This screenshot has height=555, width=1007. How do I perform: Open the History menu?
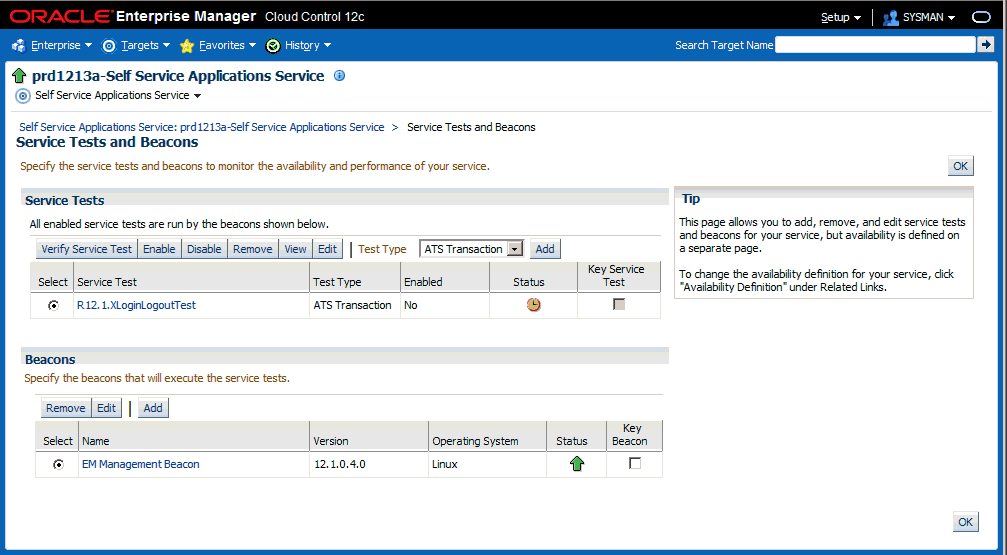pyautogui.click(x=308, y=46)
